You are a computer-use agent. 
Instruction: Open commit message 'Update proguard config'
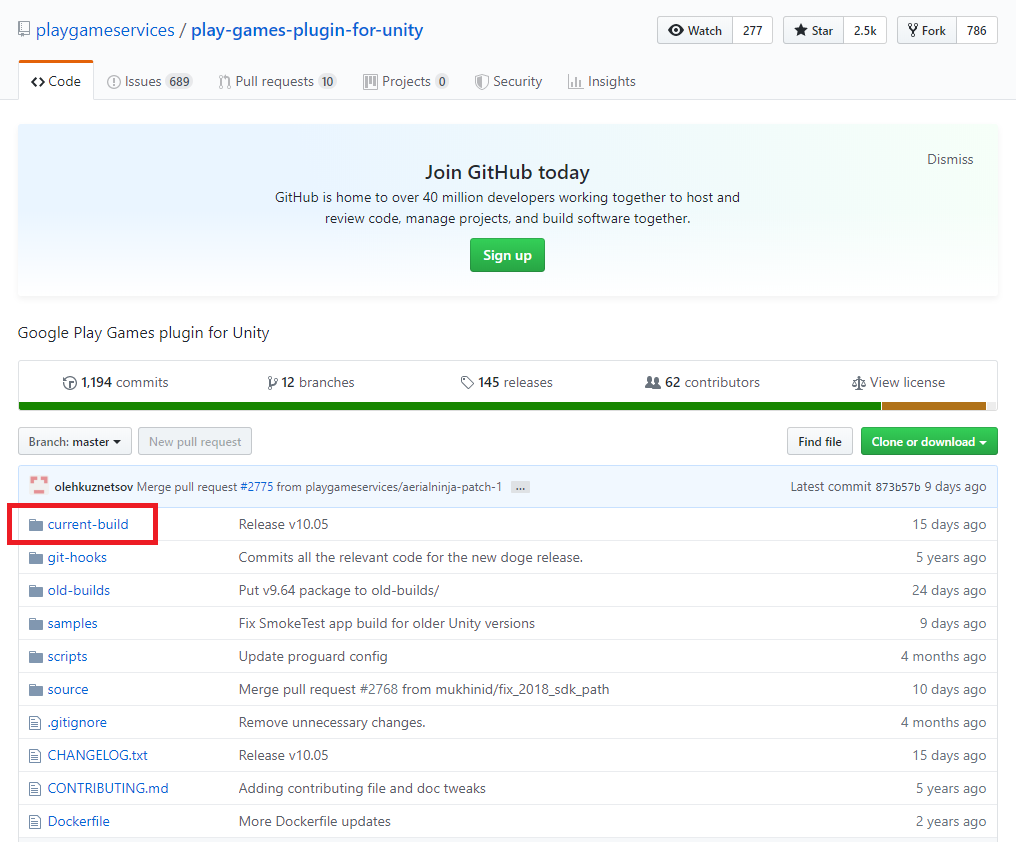point(313,657)
